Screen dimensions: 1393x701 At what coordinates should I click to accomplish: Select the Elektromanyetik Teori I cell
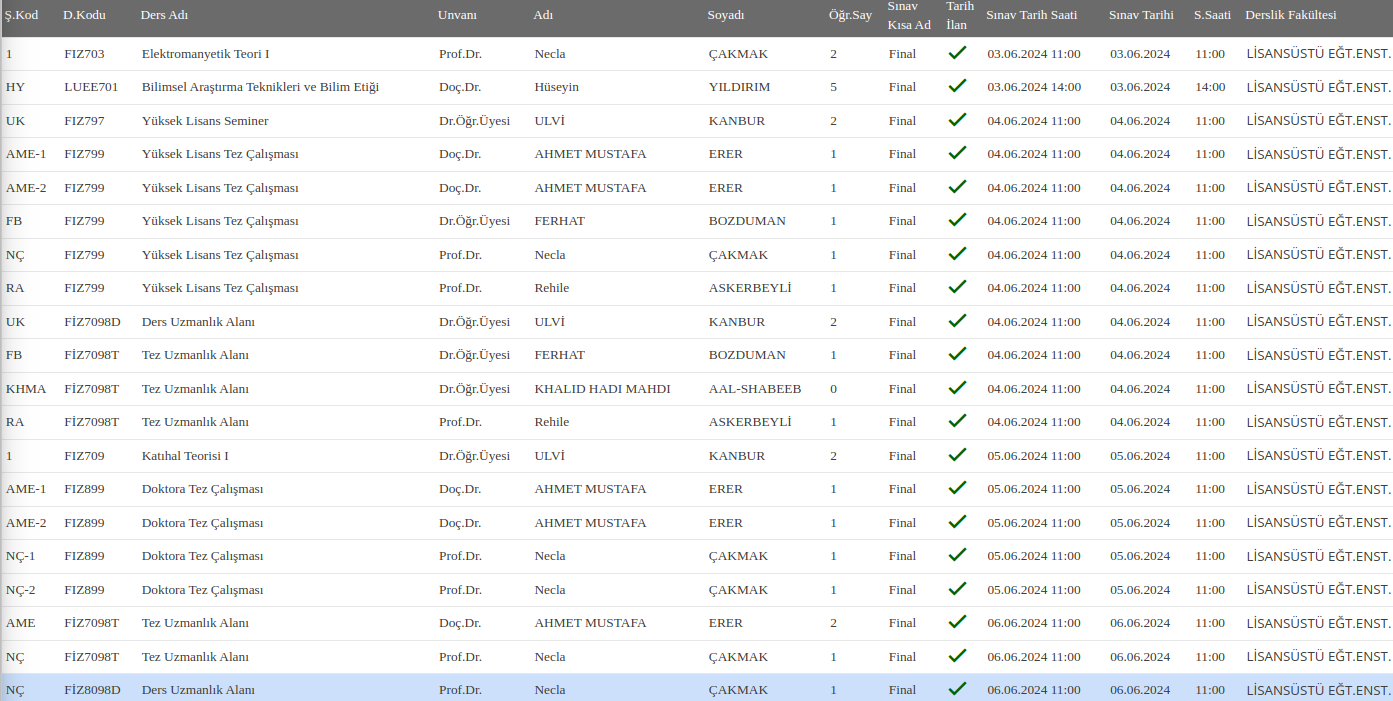tap(206, 54)
